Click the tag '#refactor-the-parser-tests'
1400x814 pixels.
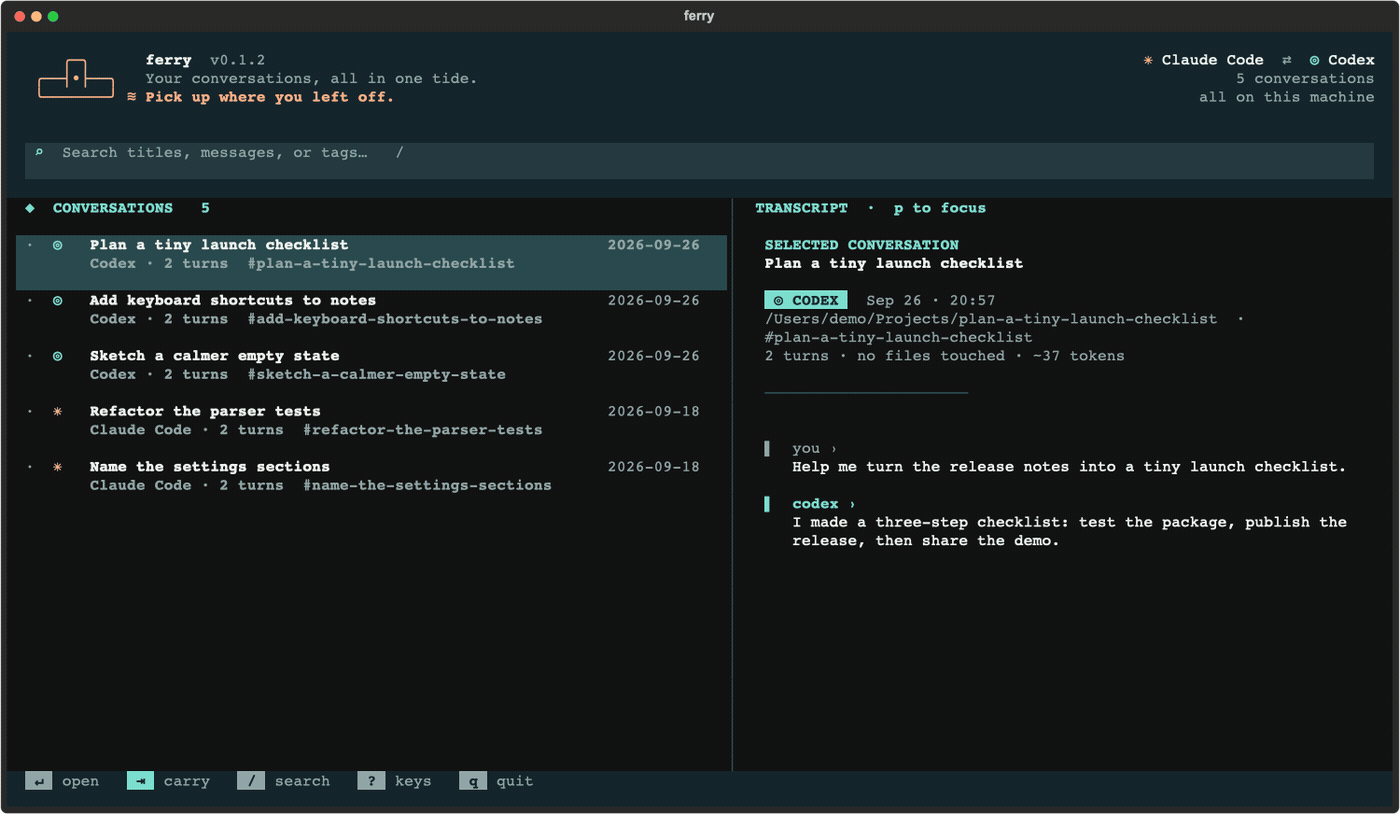423,430
